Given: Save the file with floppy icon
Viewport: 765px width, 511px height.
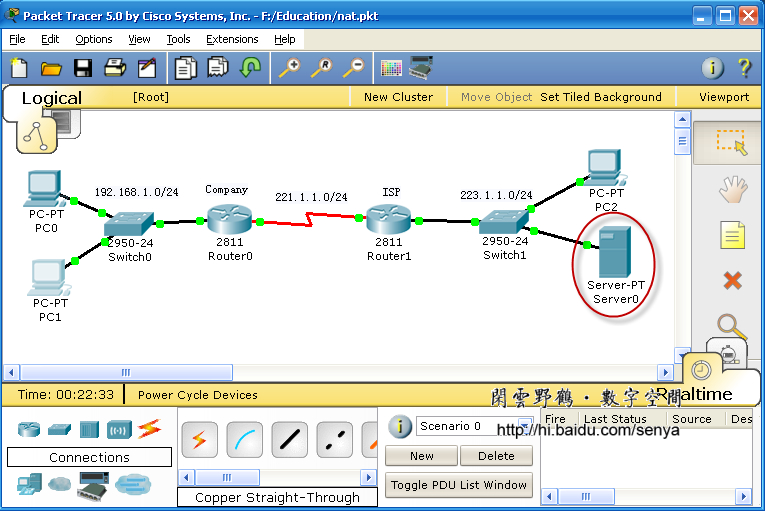Looking at the screenshot, I should click(83, 68).
